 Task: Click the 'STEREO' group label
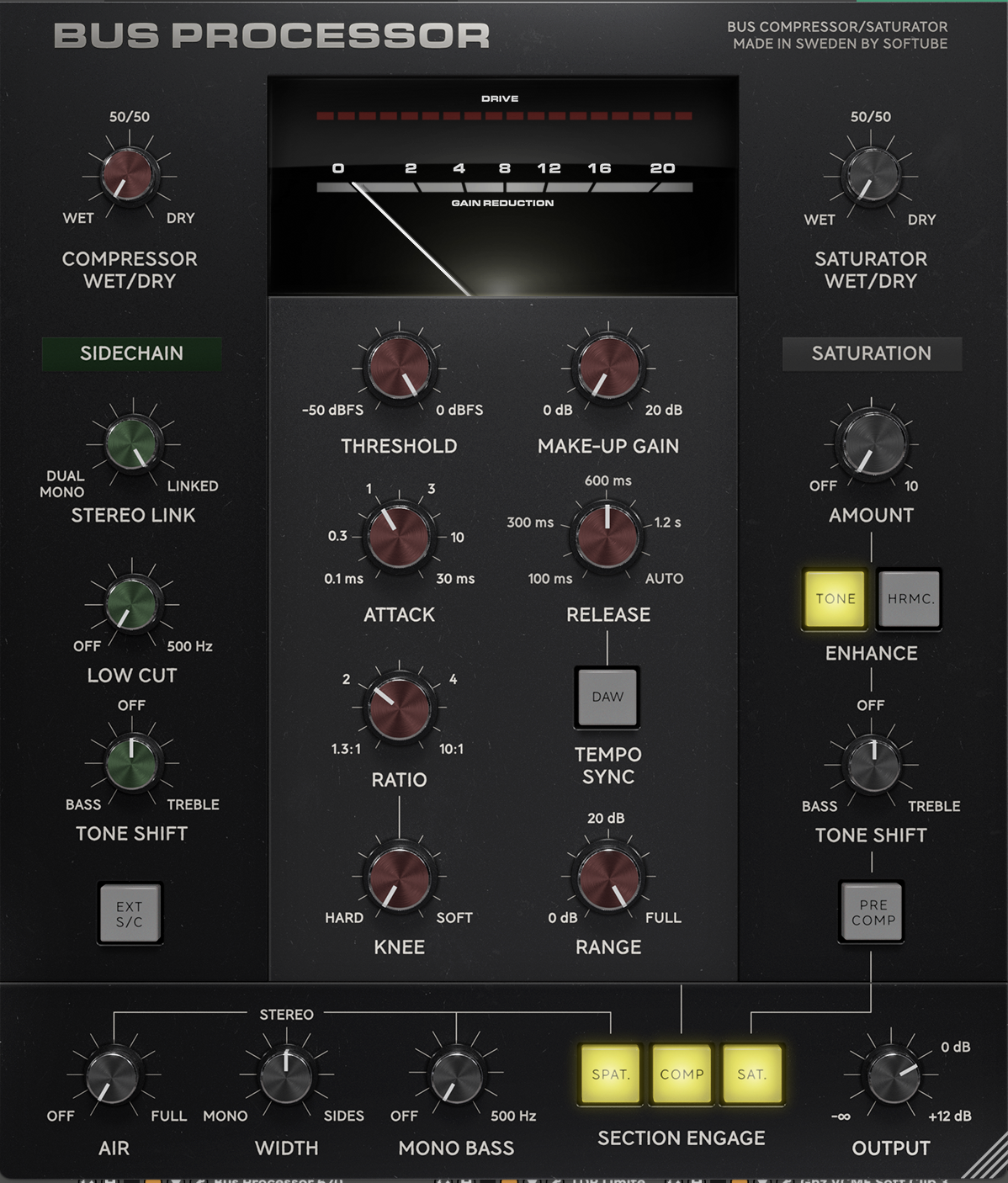[x=286, y=1015]
